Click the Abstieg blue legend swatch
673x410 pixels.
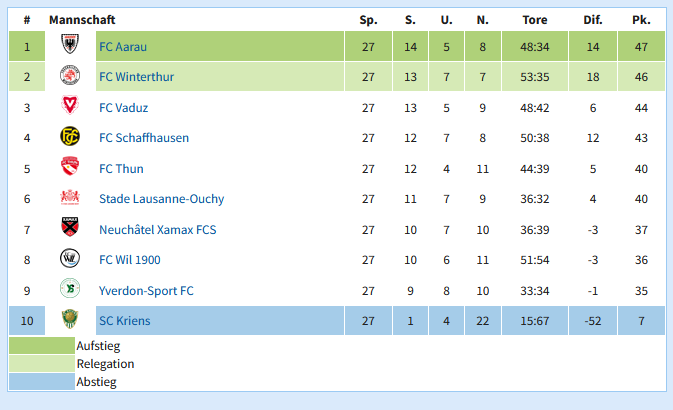tap(42, 382)
